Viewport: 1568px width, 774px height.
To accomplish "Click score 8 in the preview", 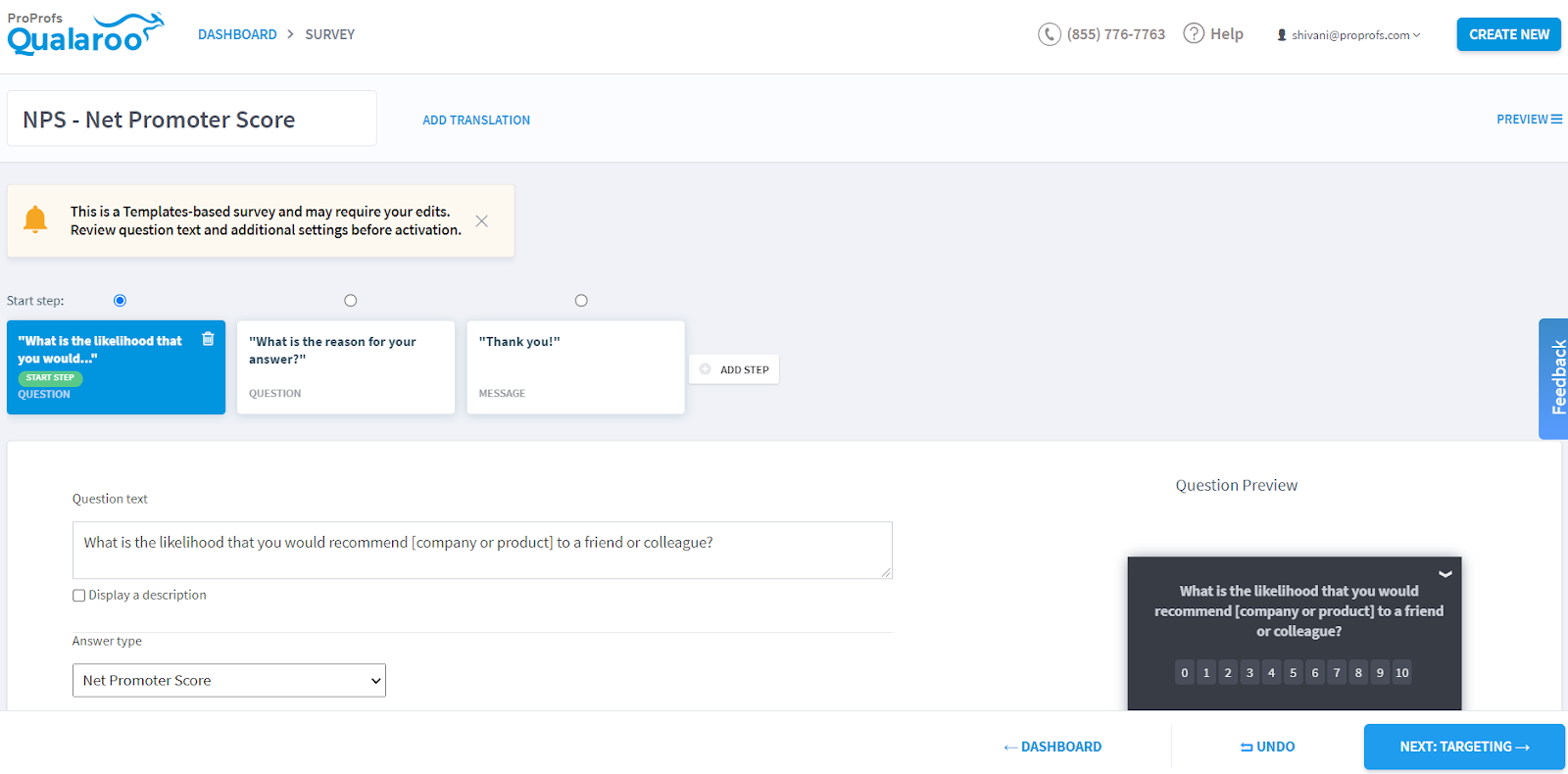I will pyautogui.click(x=1358, y=672).
